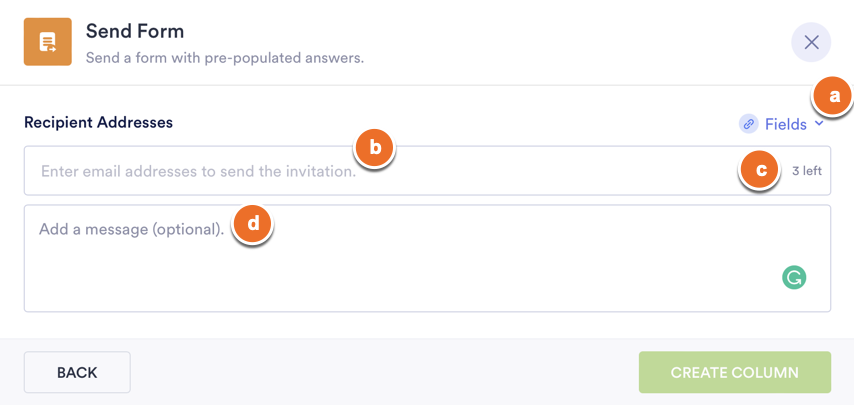
Task: Click the "Send Form" dialog title
Action: 135,31
